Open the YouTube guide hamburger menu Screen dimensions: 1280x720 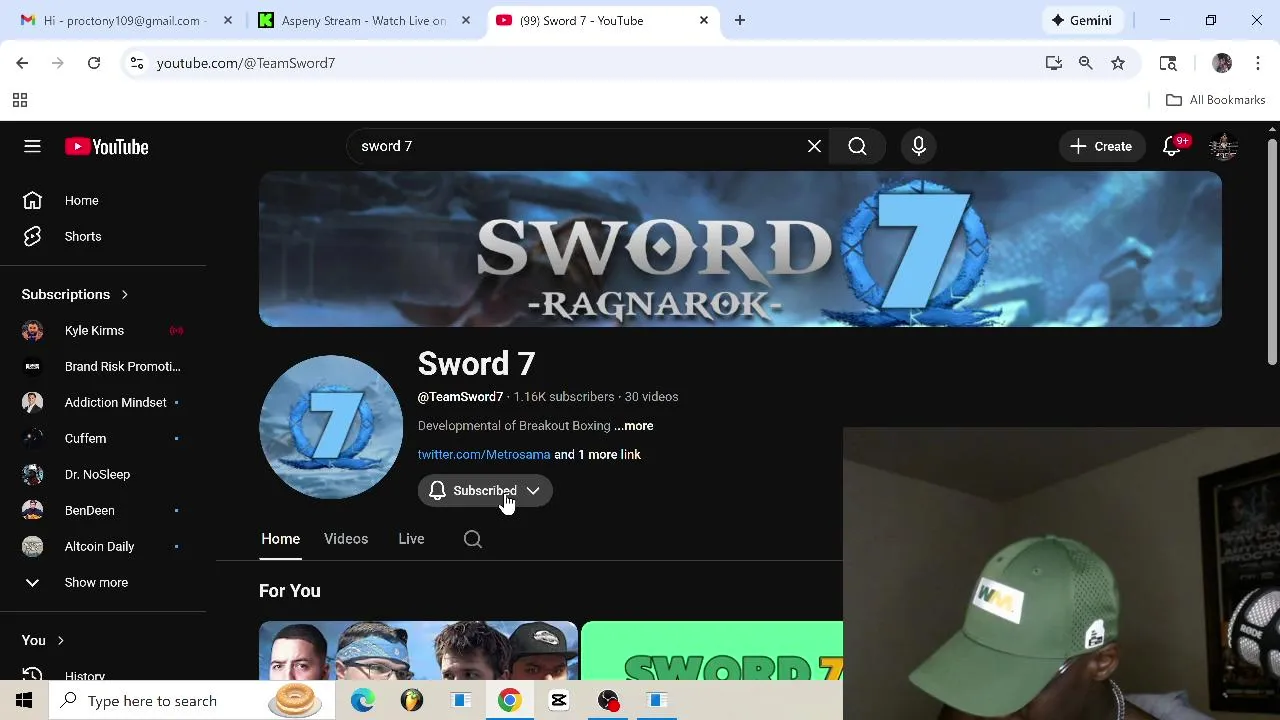pyautogui.click(x=32, y=146)
